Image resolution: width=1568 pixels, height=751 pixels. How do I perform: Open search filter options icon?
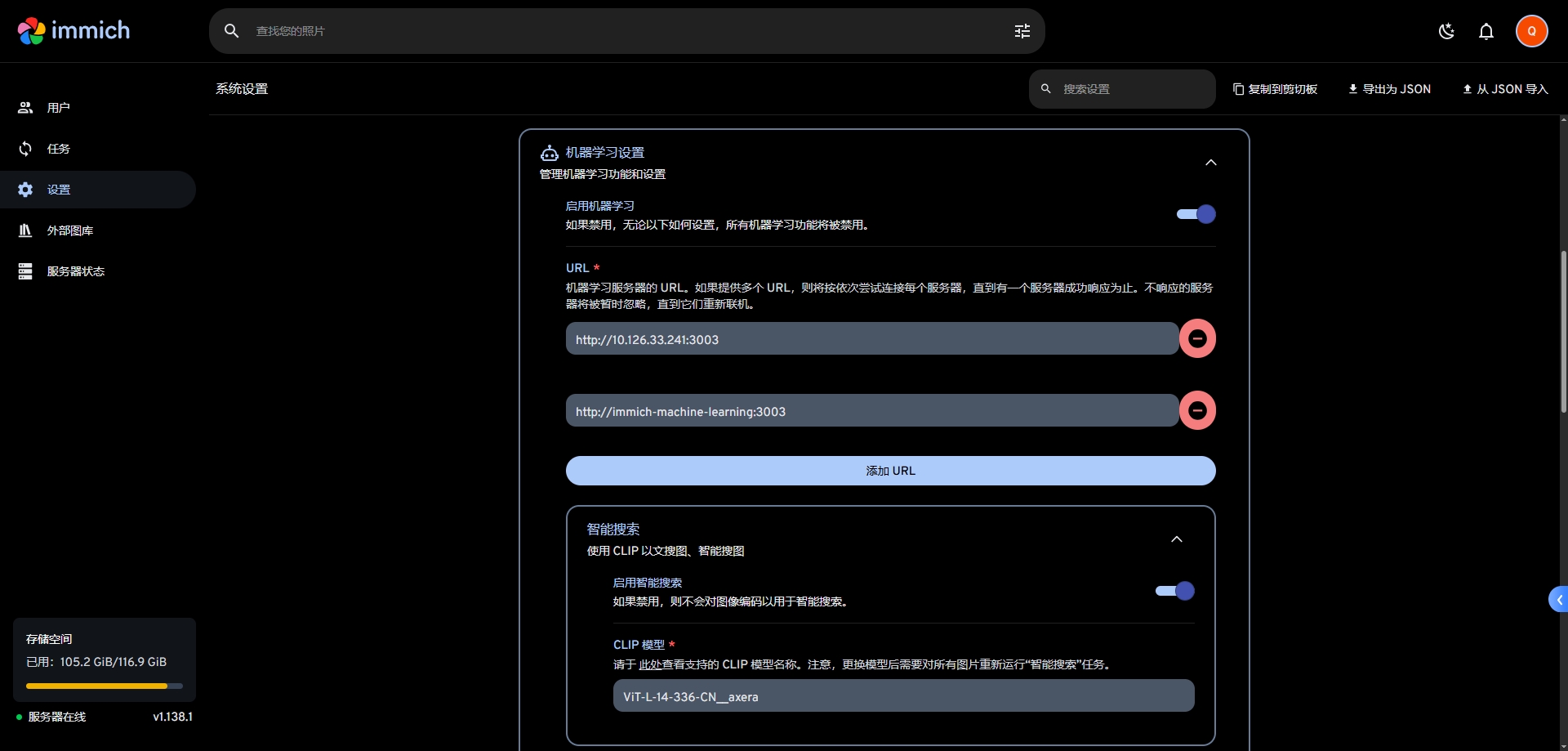coord(1022,31)
